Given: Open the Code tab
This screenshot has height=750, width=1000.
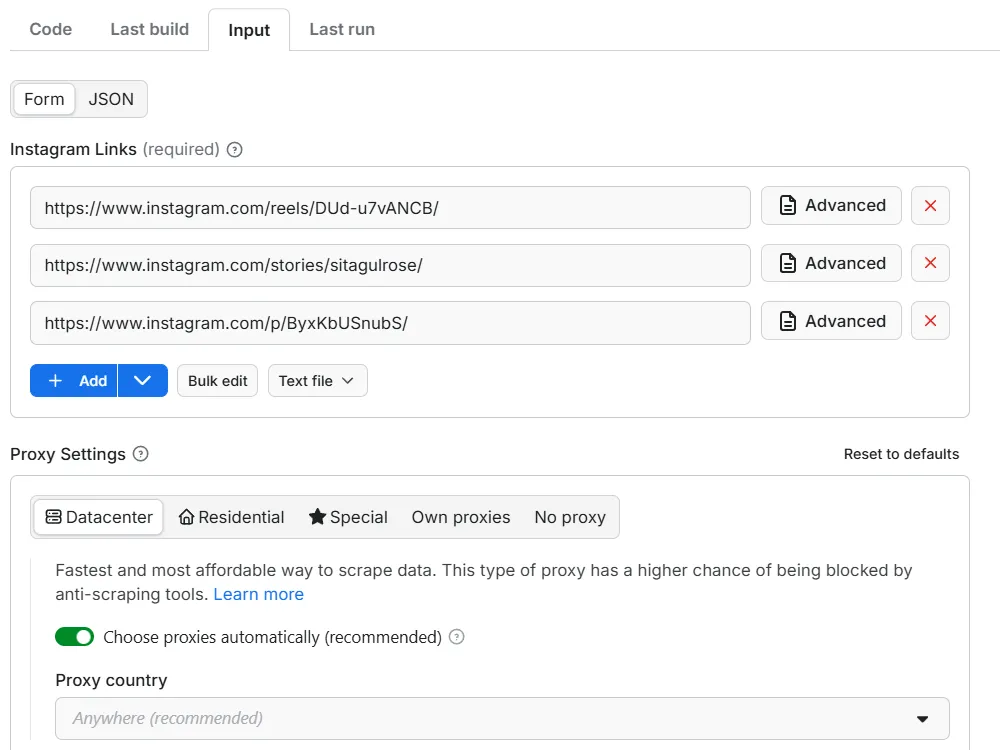Looking at the screenshot, I should [x=51, y=29].
